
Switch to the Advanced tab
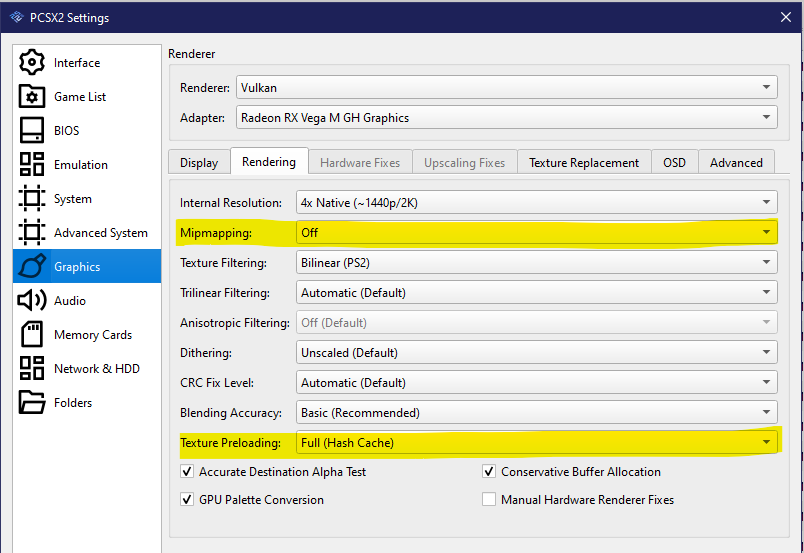click(736, 163)
